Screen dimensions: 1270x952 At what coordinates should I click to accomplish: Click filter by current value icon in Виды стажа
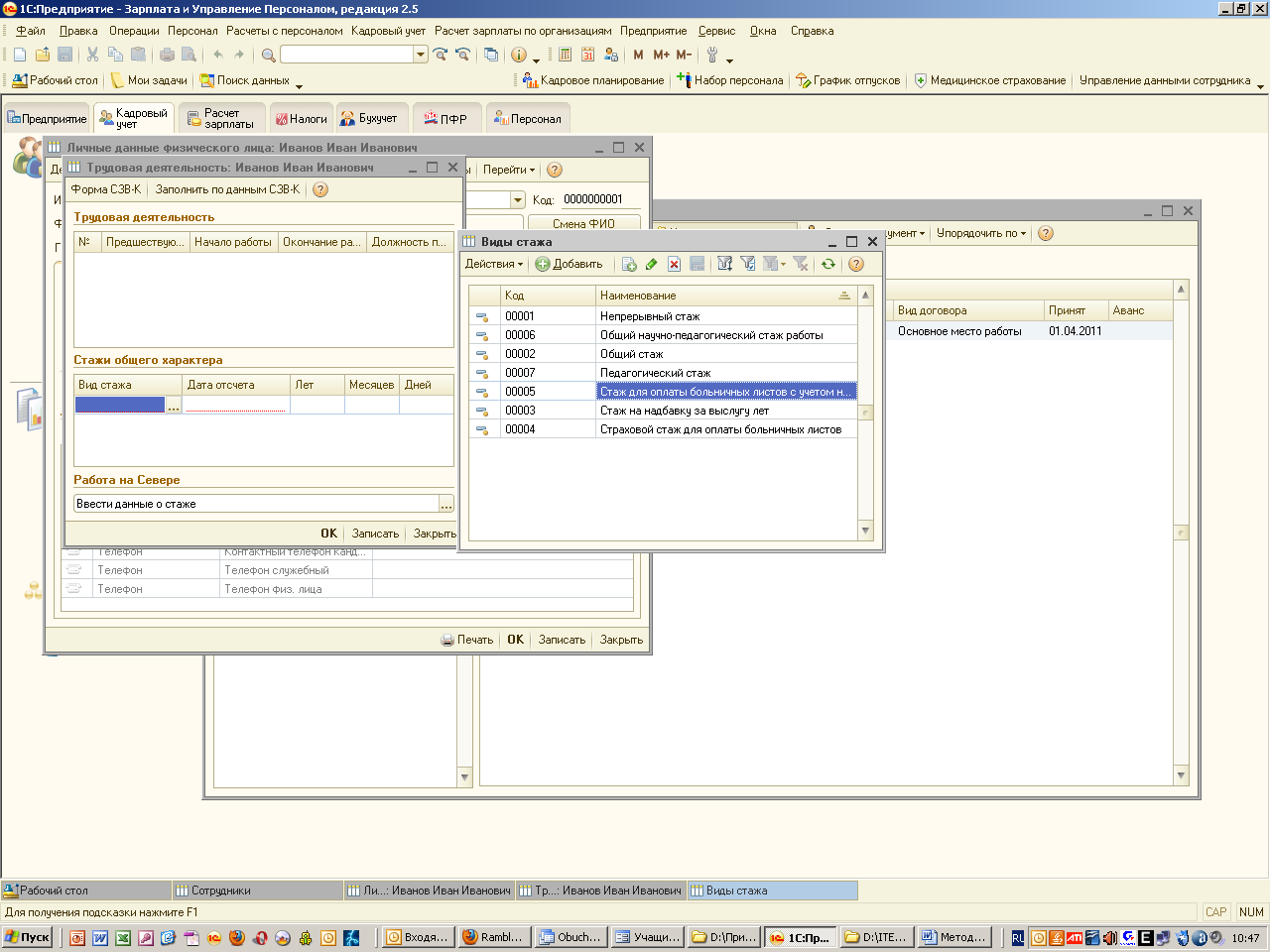coord(748,264)
